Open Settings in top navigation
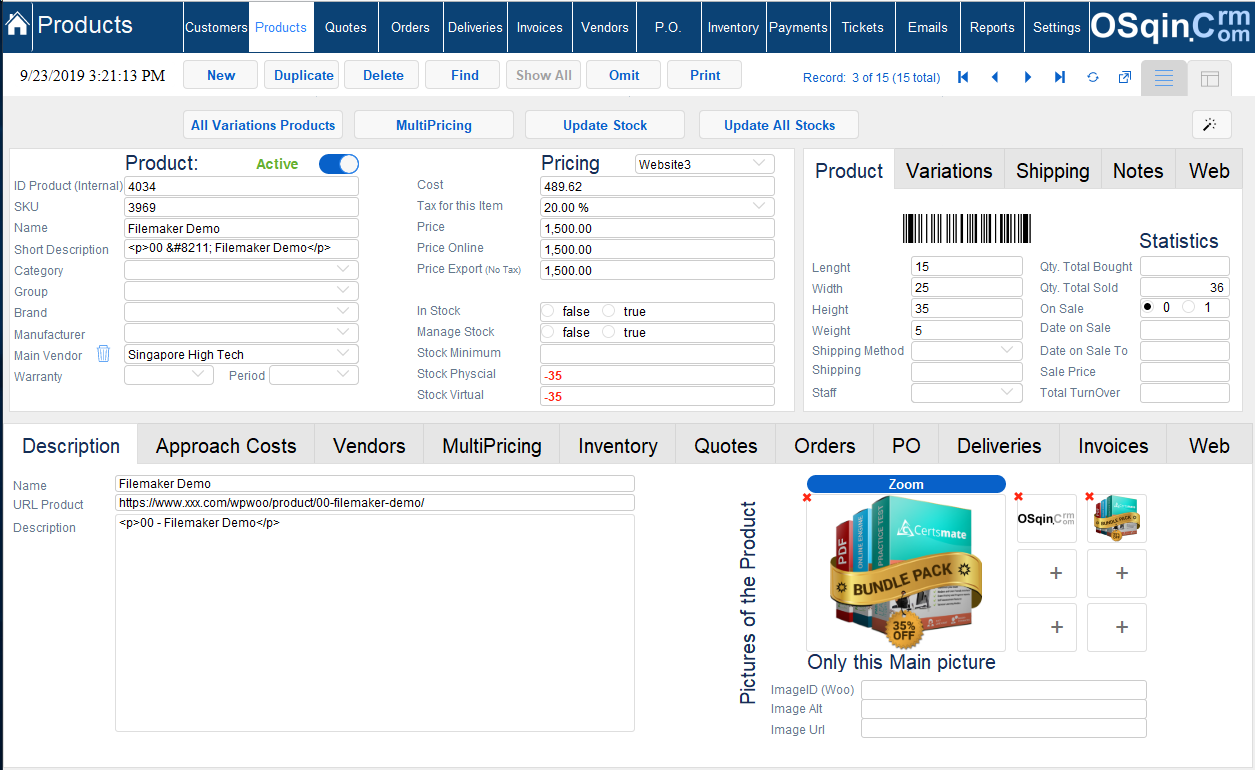Viewport: 1255px width, 770px height. point(1057,27)
